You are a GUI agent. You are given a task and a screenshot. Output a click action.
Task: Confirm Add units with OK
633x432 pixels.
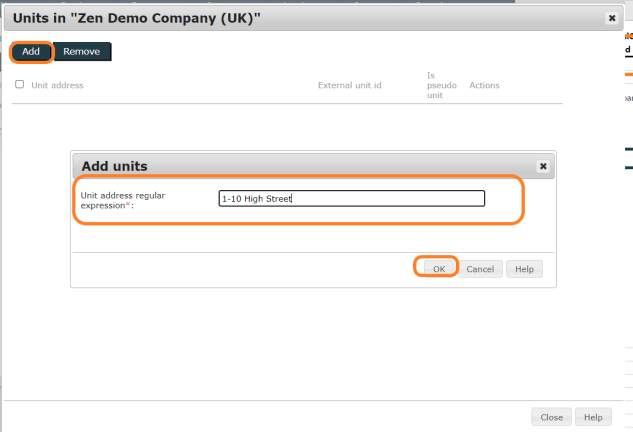click(438, 269)
